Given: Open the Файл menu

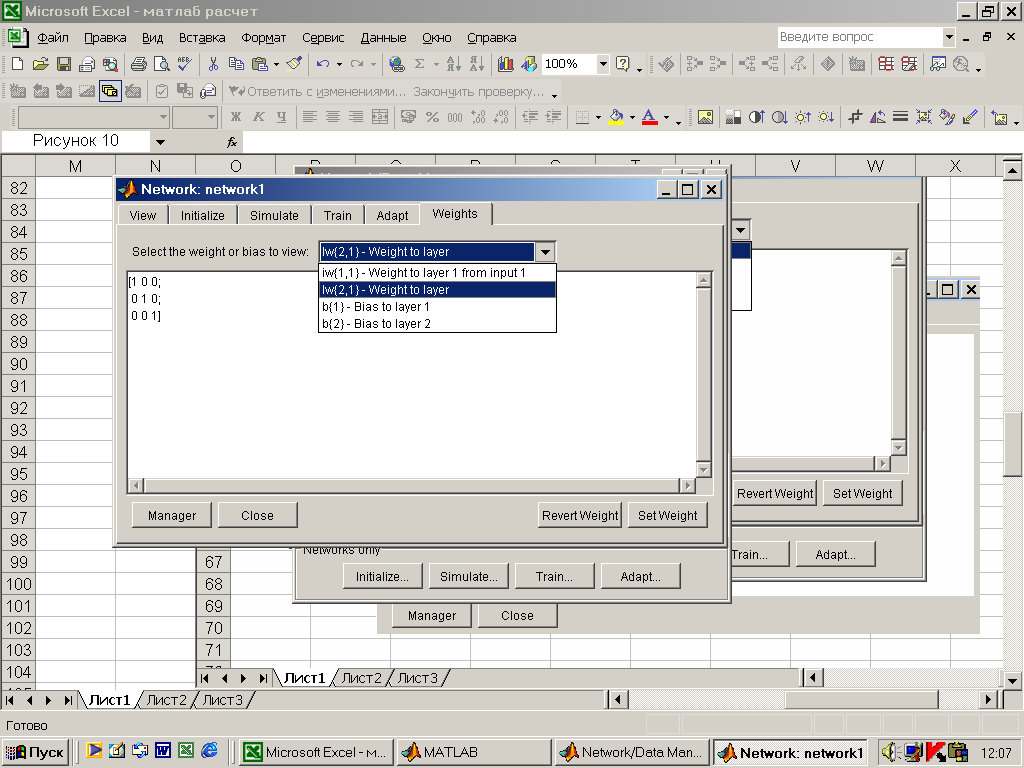Looking at the screenshot, I should [x=52, y=37].
